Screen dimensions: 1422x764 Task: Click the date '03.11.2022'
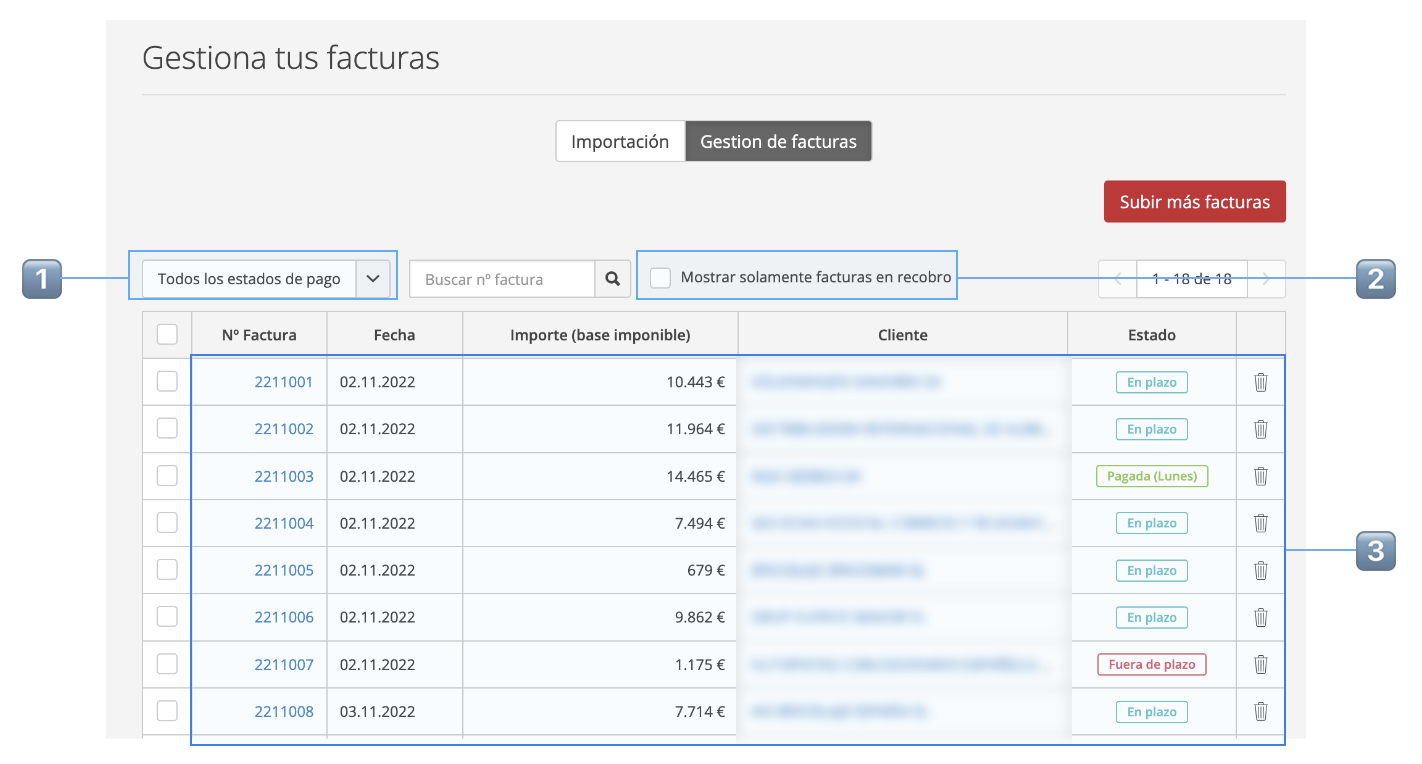(377, 711)
